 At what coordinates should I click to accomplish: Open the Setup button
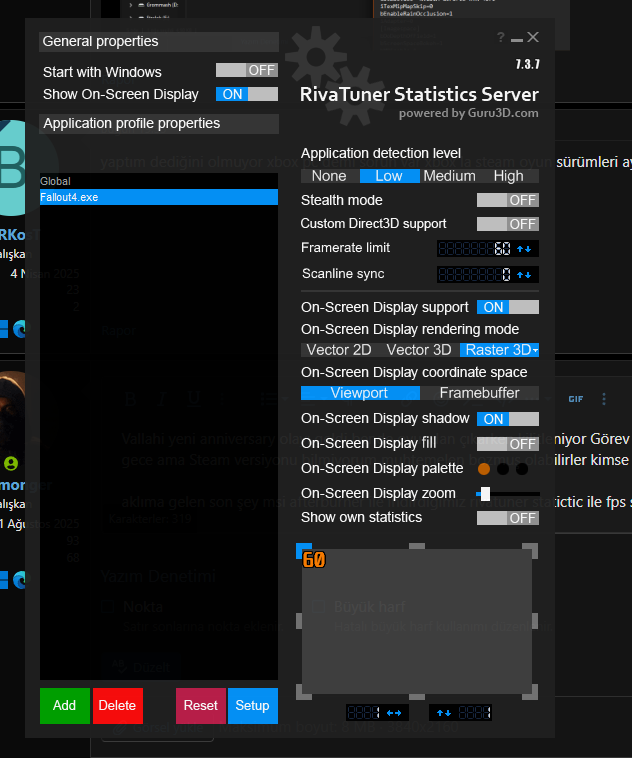click(252, 705)
